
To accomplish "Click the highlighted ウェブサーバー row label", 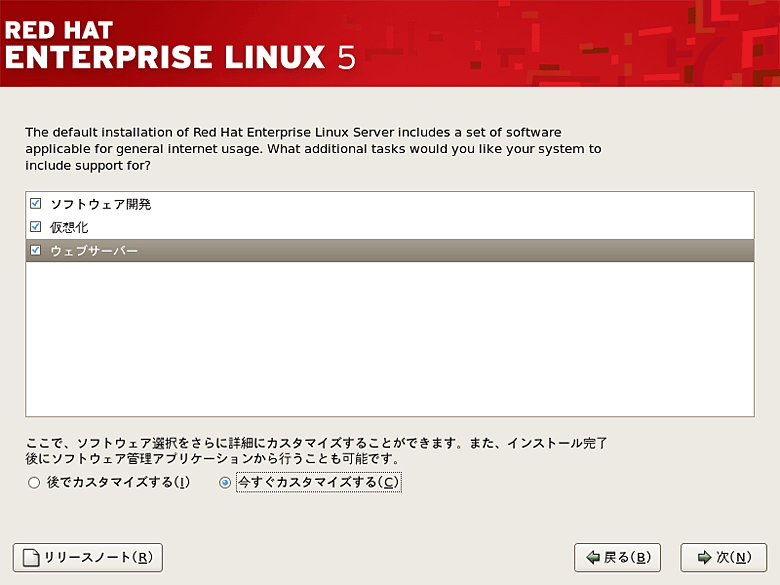I will (94, 250).
